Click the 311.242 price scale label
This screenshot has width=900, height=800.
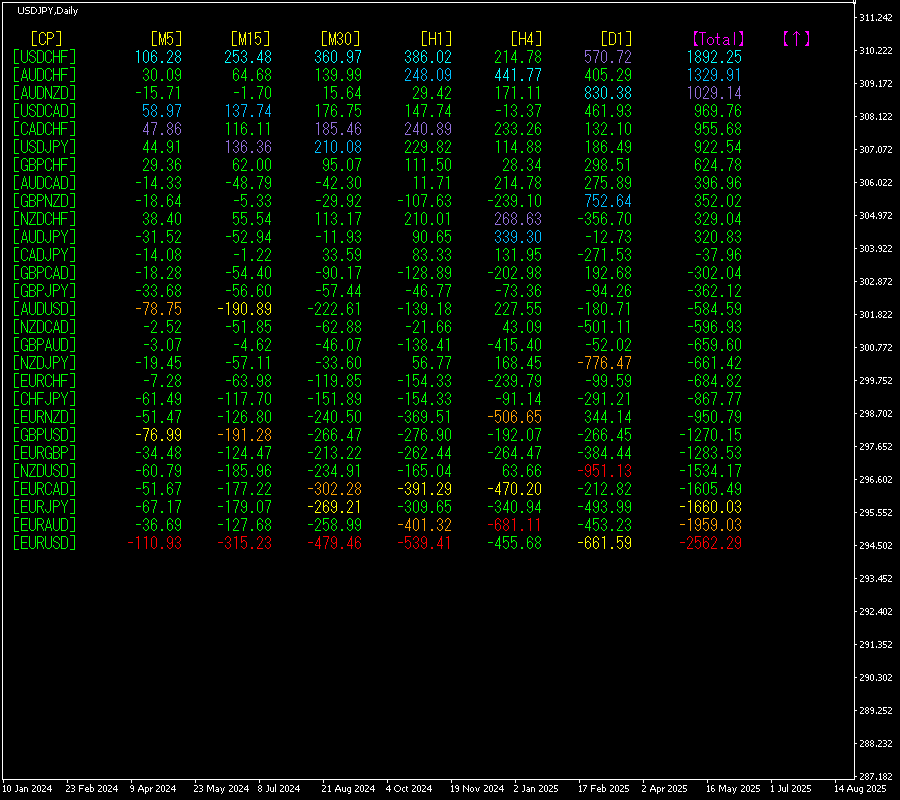tap(876, 18)
